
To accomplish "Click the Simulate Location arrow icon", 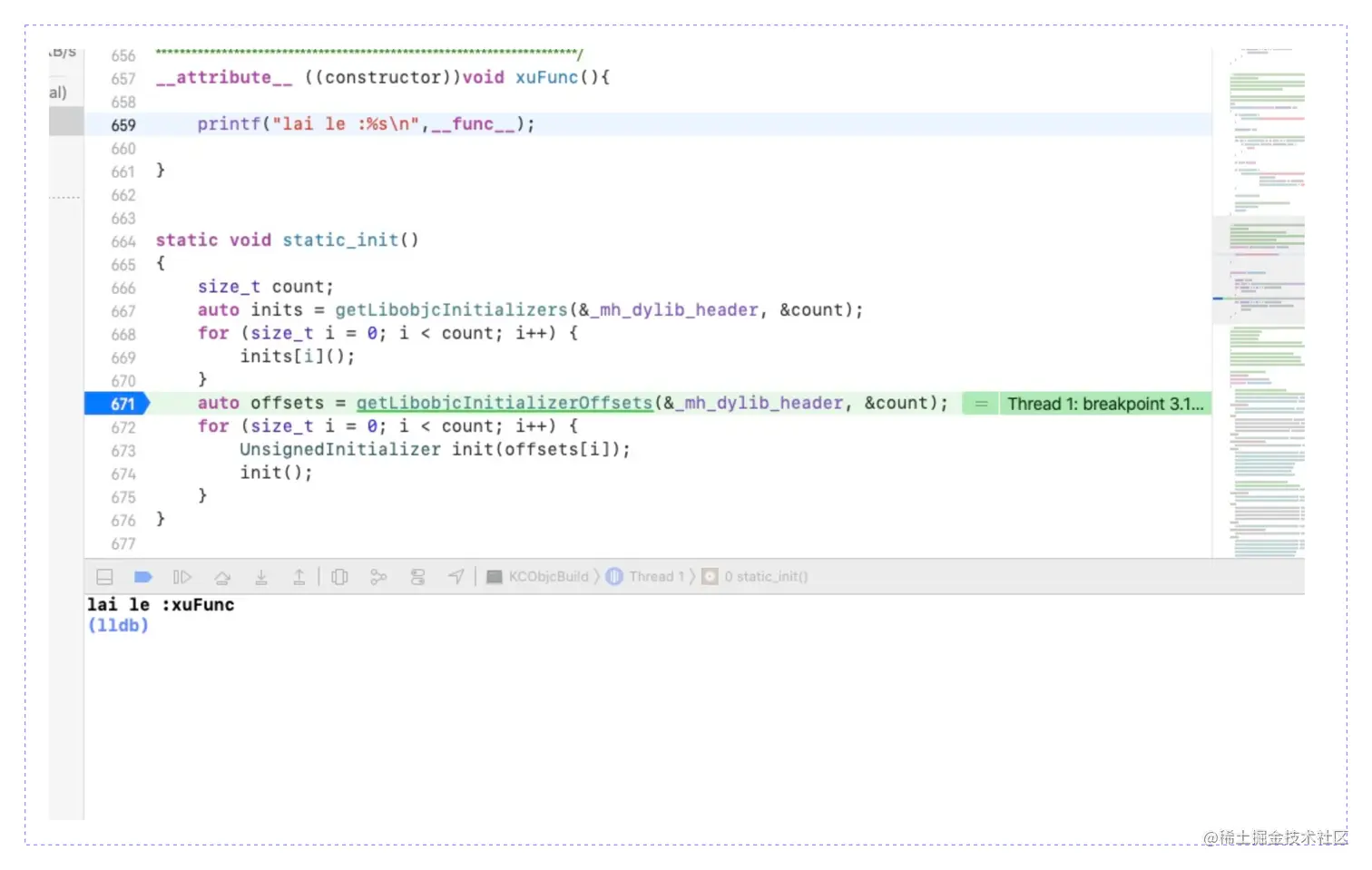I will [456, 577].
